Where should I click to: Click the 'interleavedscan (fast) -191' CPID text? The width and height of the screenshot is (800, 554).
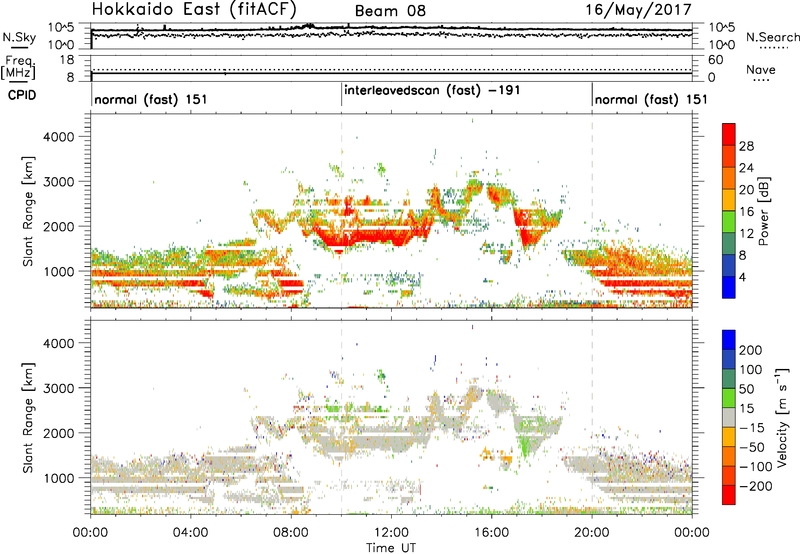[x=432, y=90]
